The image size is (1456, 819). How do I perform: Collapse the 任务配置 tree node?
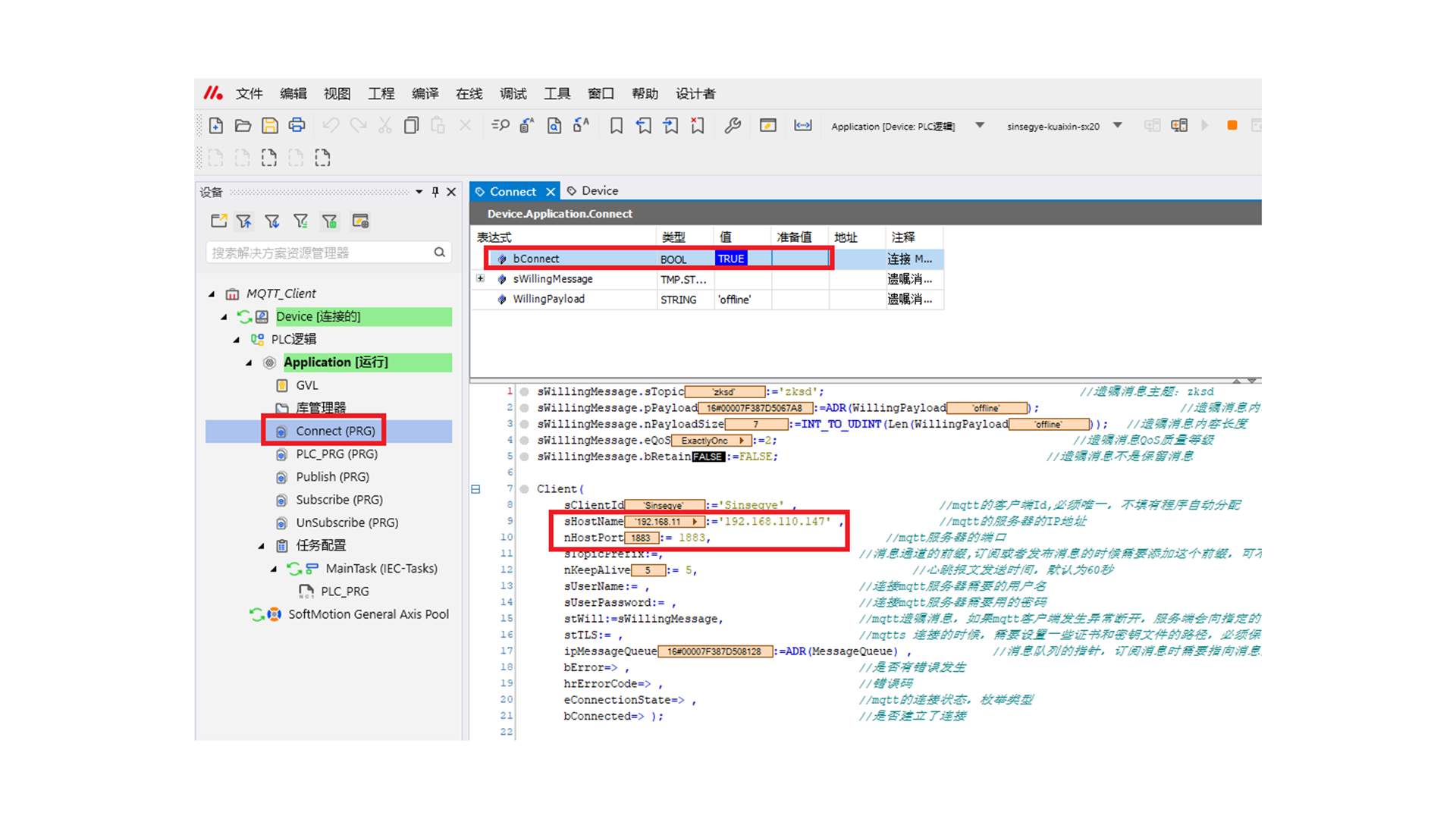click(262, 545)
